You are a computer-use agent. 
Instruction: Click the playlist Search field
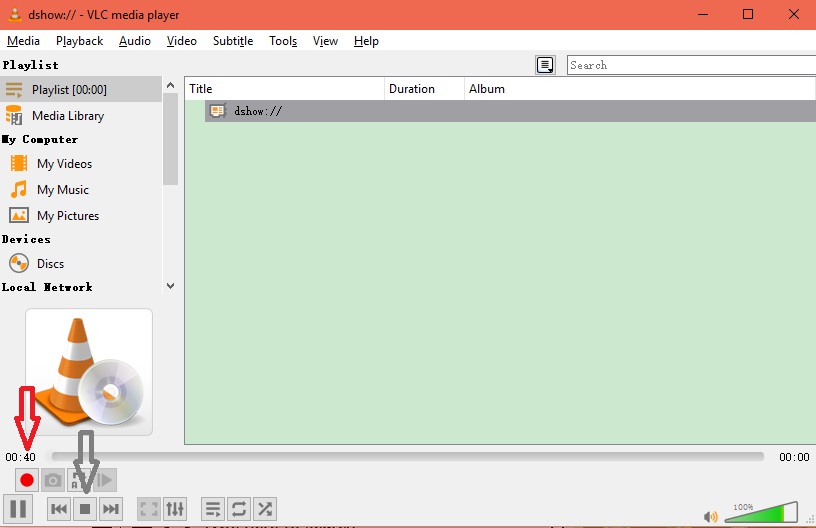coord(691,65)
